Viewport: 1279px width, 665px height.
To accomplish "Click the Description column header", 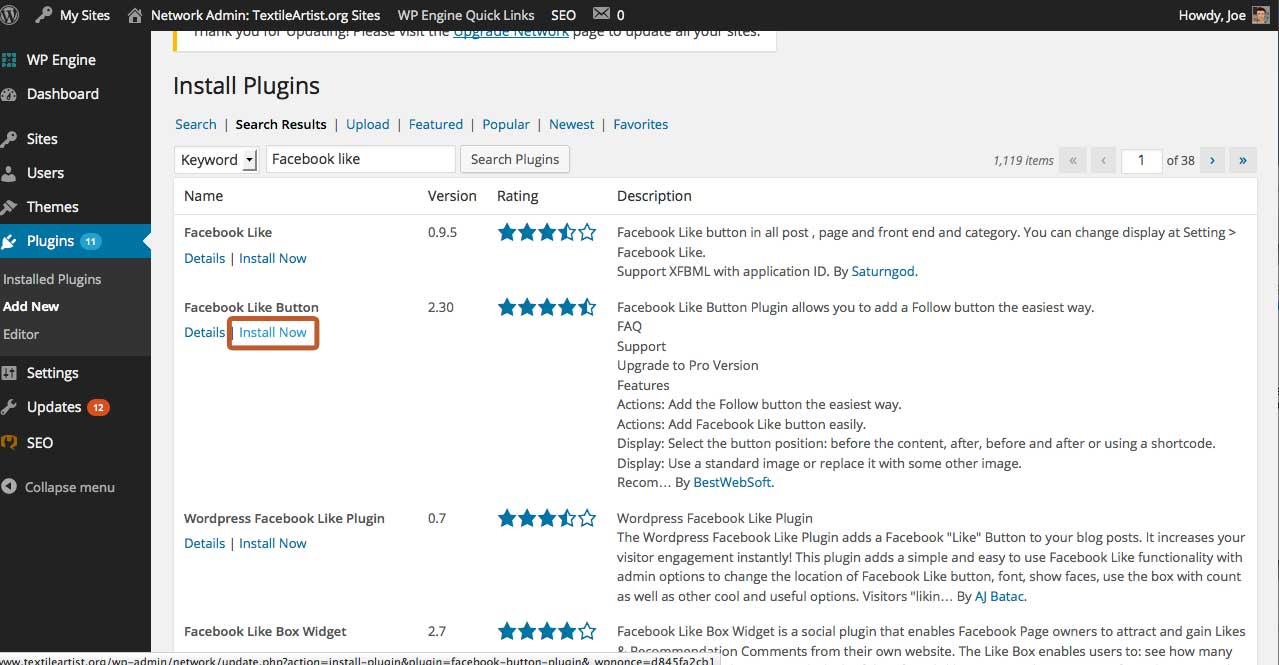I will coord(654,196).
